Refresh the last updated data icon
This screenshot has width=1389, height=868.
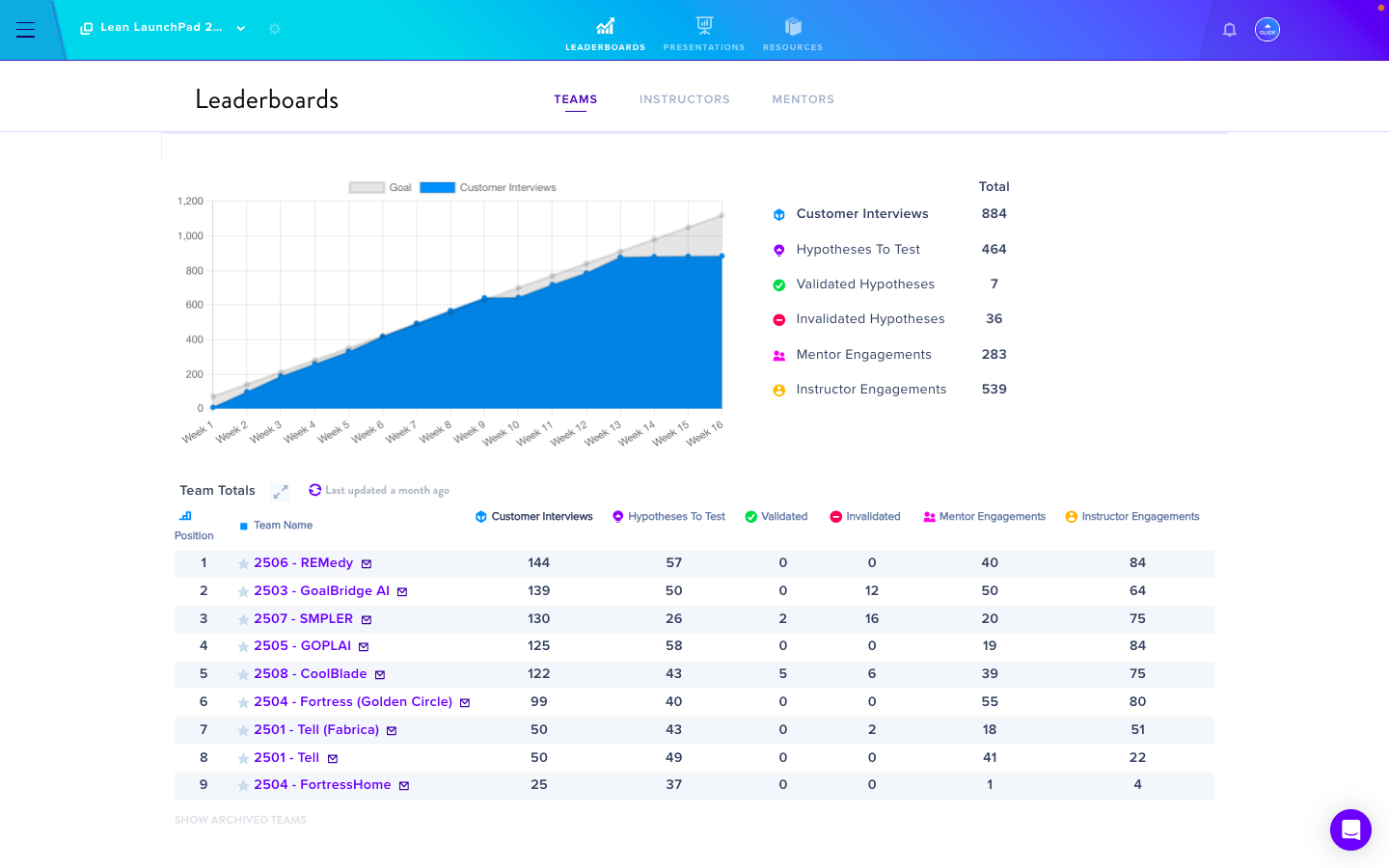coord(314,490)
